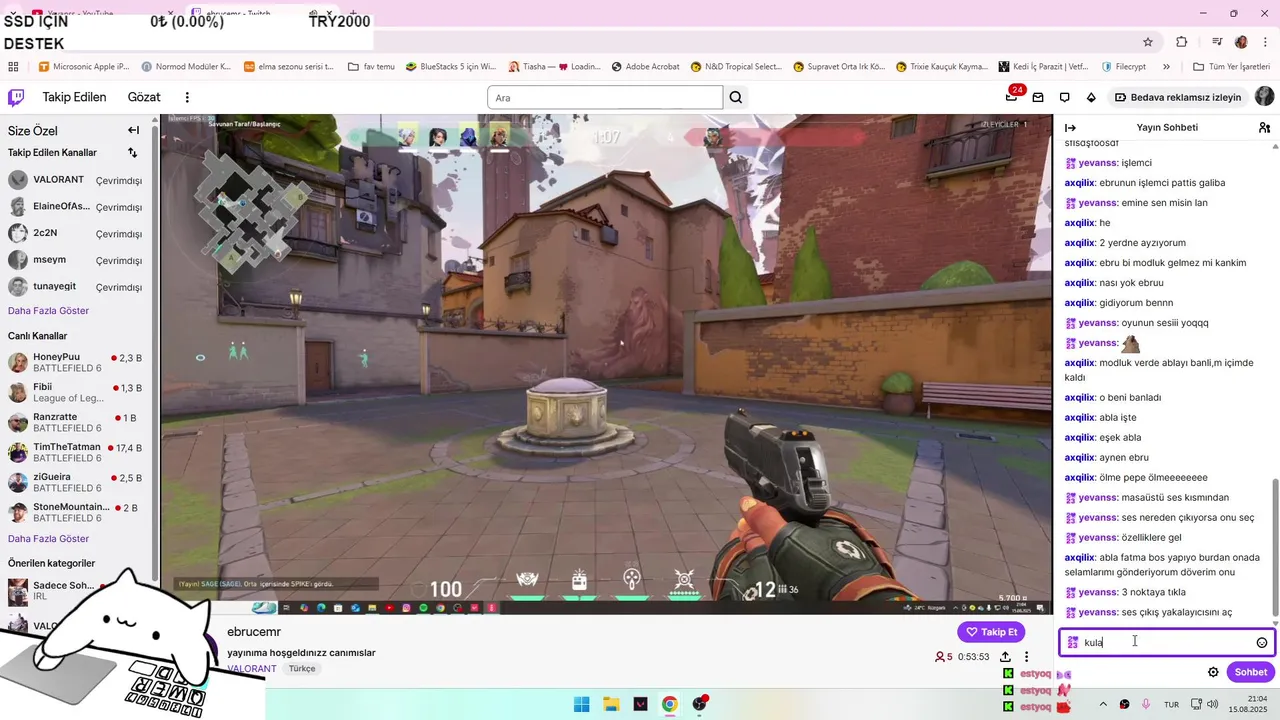Open stream options kebab below Takip Et
Screen dimensions: 1280x720
click(1026, 657)
